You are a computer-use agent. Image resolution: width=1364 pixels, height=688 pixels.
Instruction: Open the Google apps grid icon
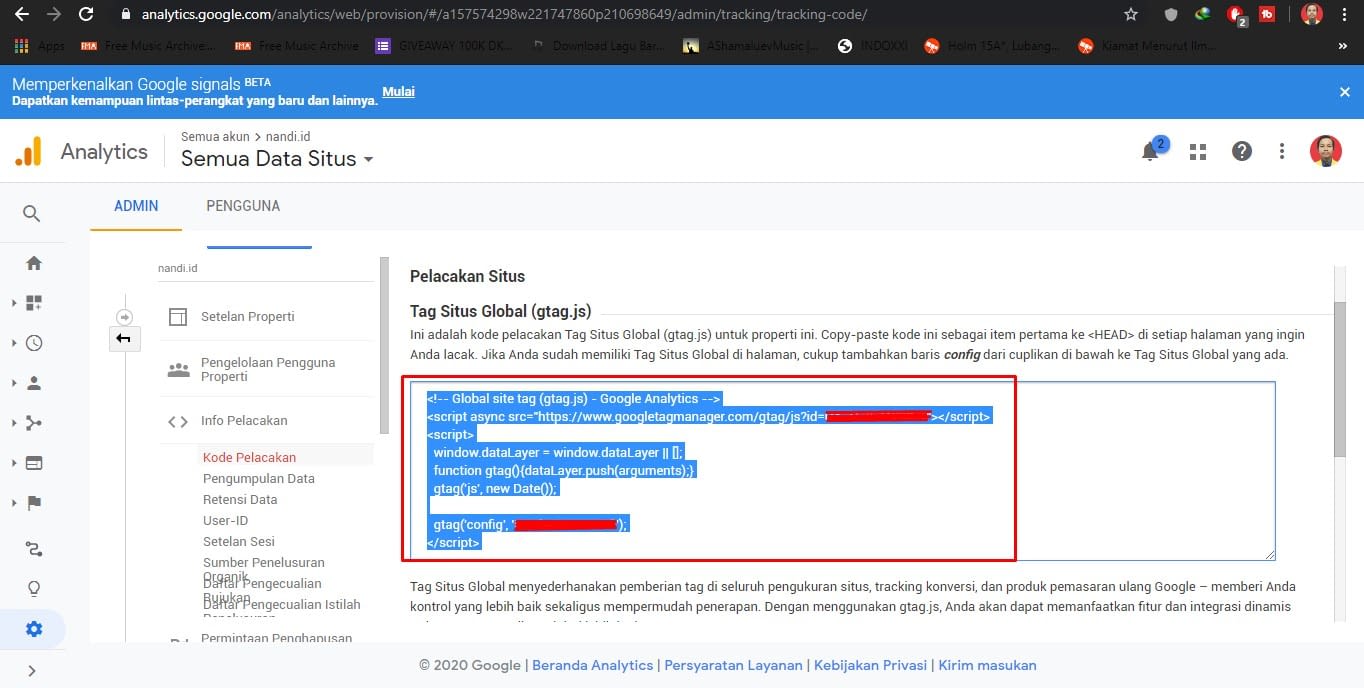click(1198, 151)
